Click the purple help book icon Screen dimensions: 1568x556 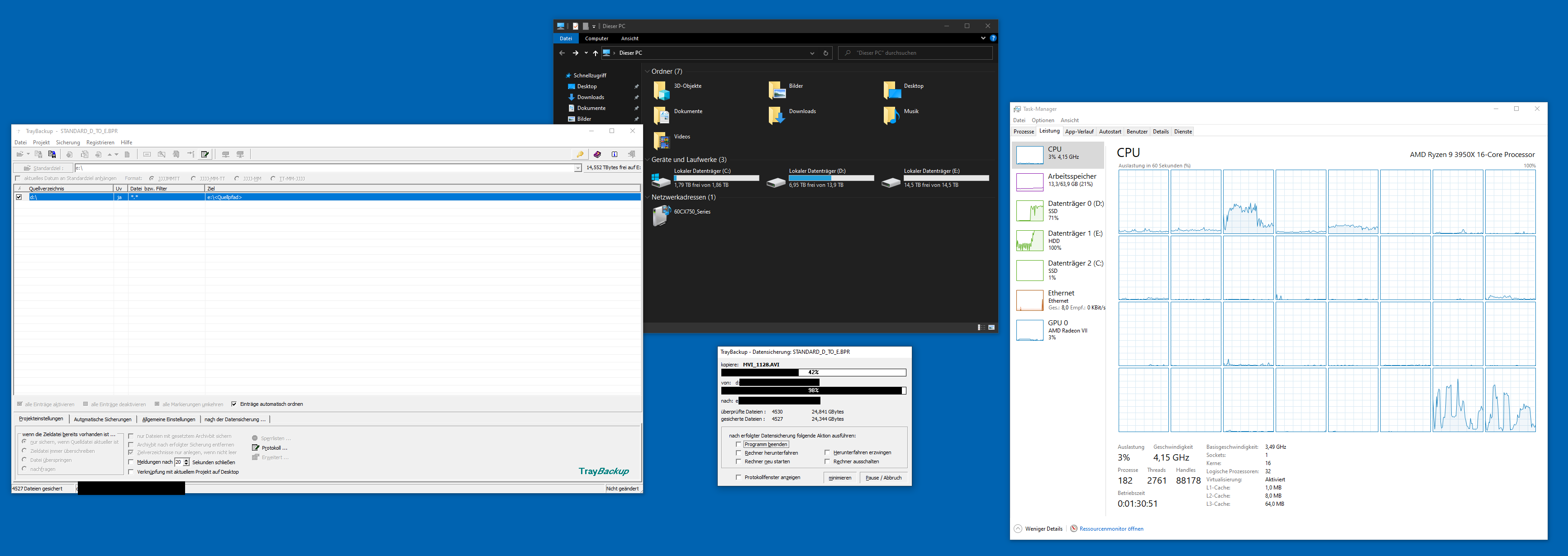click(597, 155)
